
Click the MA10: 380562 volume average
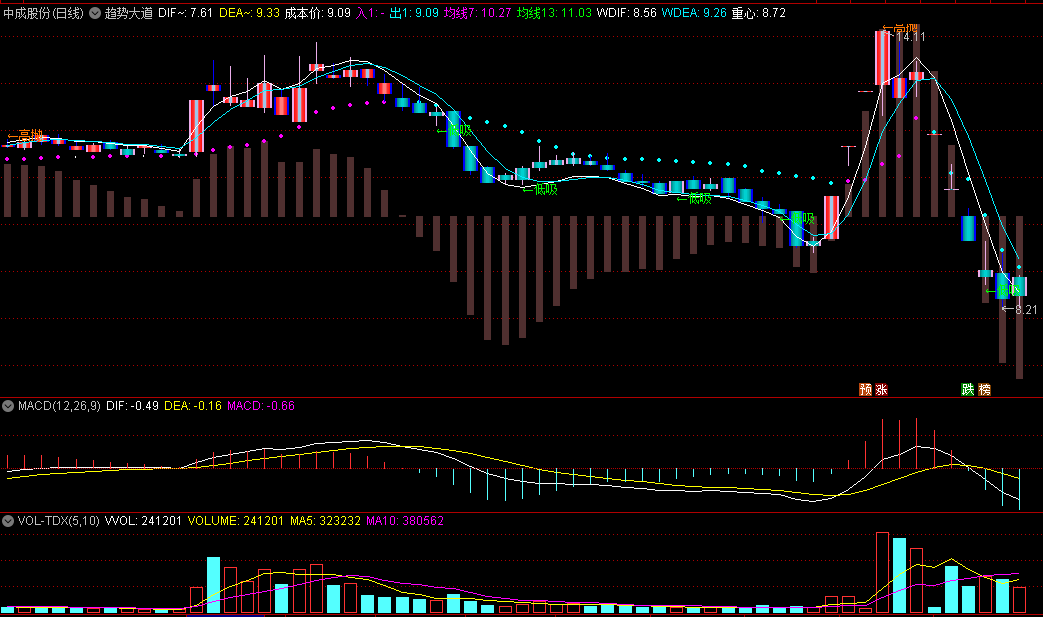click(x=404, y=521)
